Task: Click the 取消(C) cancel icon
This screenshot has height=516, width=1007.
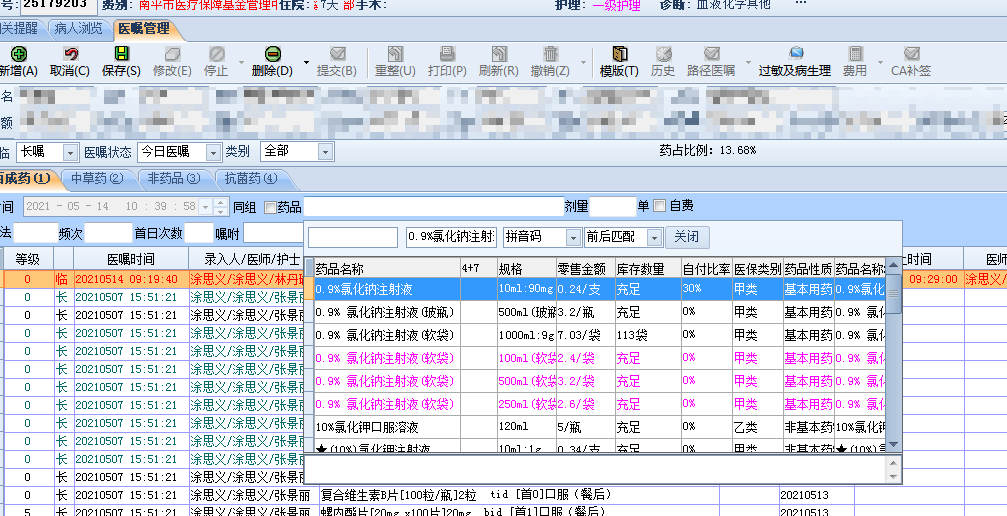Action: pos(70,55)
